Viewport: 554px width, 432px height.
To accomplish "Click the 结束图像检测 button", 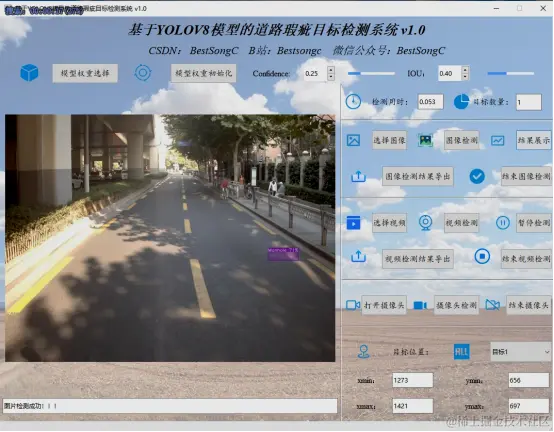I will (x=526, y=176).
